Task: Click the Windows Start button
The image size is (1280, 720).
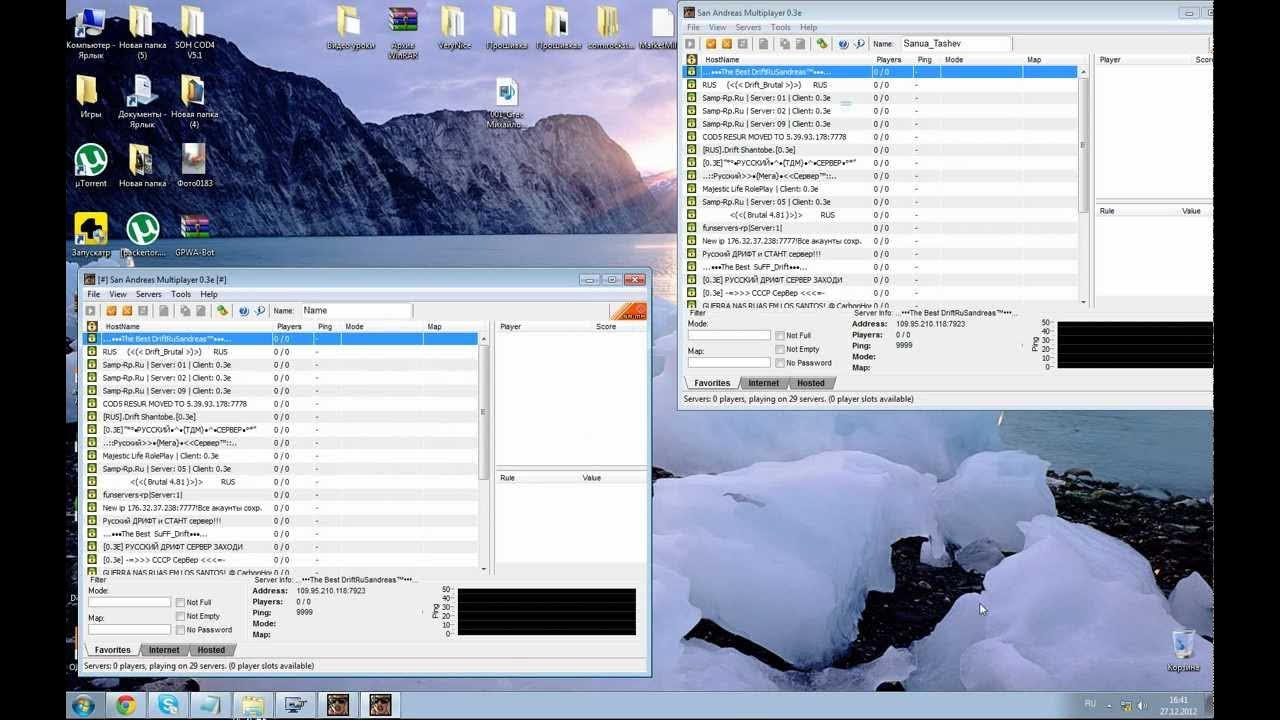Action: pos(83,705)
